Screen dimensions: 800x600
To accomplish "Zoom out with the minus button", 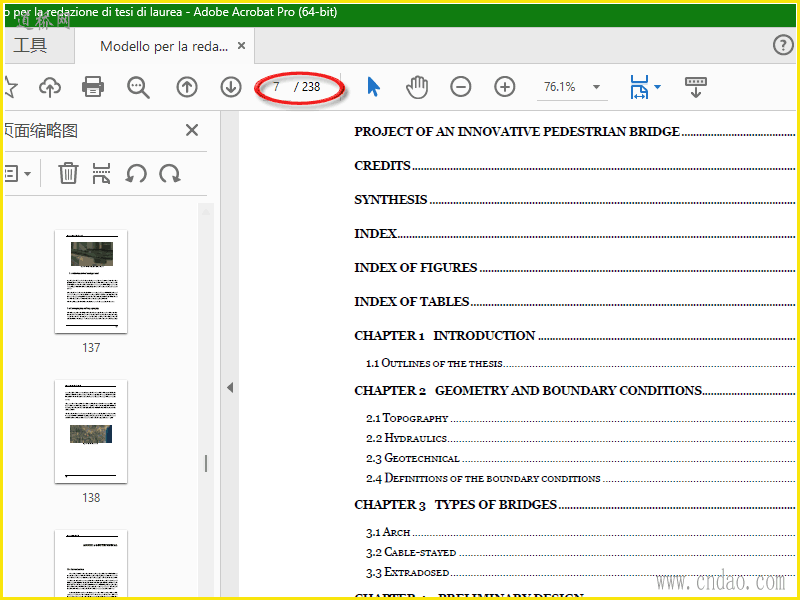I will click(460, 87).
